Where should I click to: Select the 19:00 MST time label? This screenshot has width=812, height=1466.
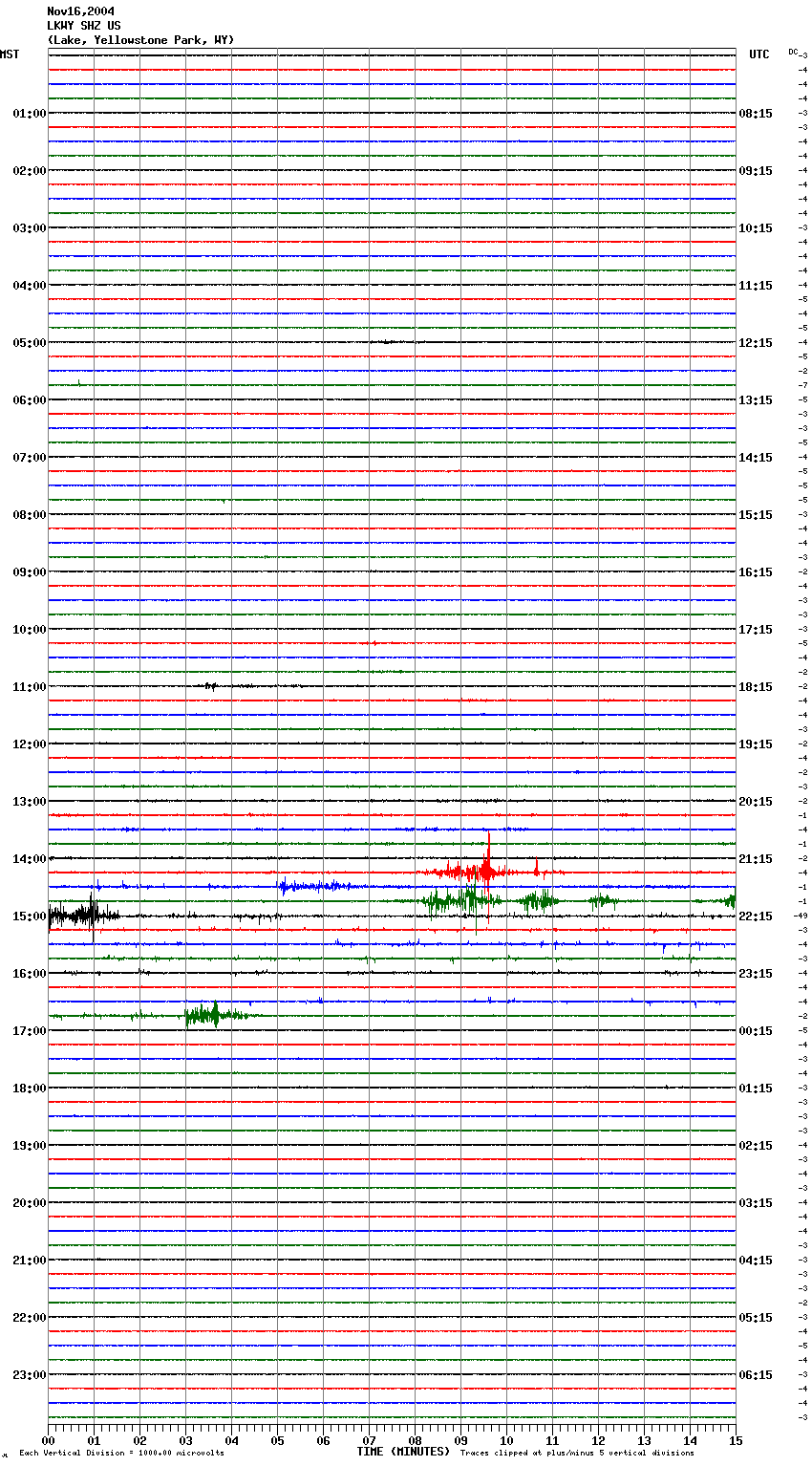click(30, 1146)
